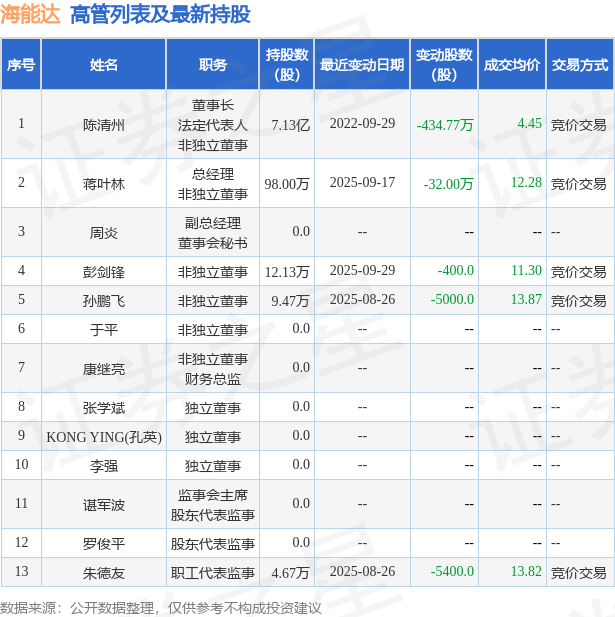Click the 持股数(股) column header

coord(287,65)
